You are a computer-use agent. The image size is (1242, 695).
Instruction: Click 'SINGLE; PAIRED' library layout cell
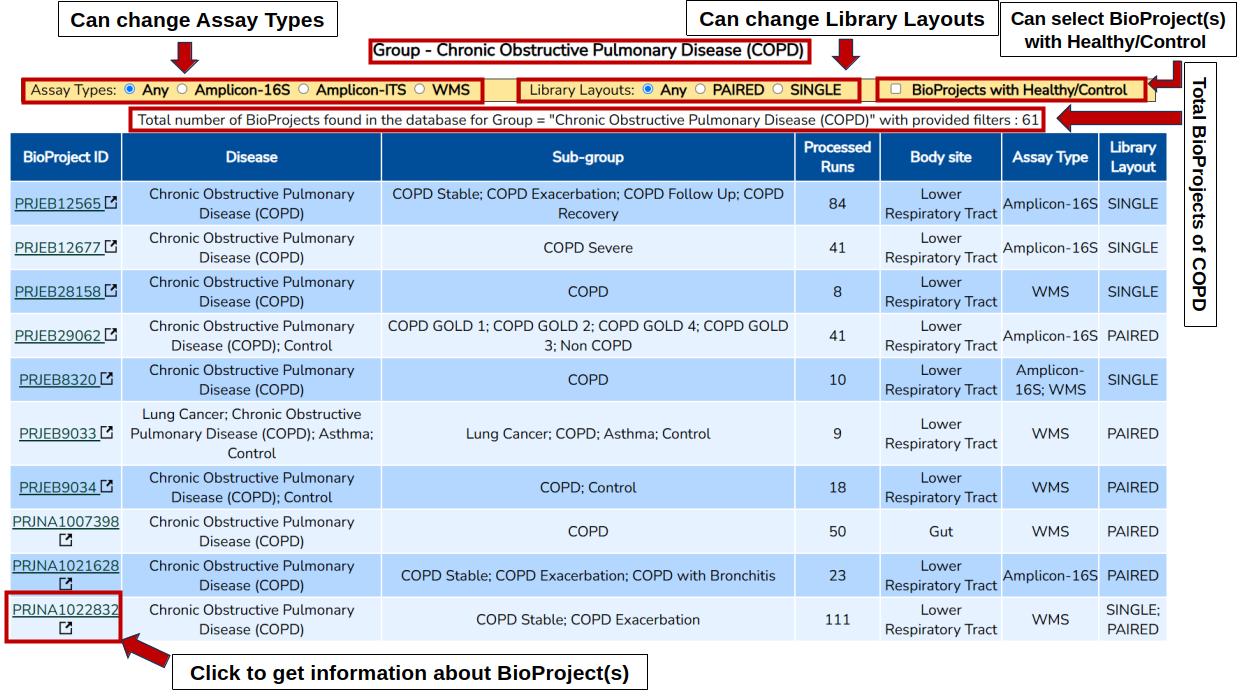(x=1133, y=620)
